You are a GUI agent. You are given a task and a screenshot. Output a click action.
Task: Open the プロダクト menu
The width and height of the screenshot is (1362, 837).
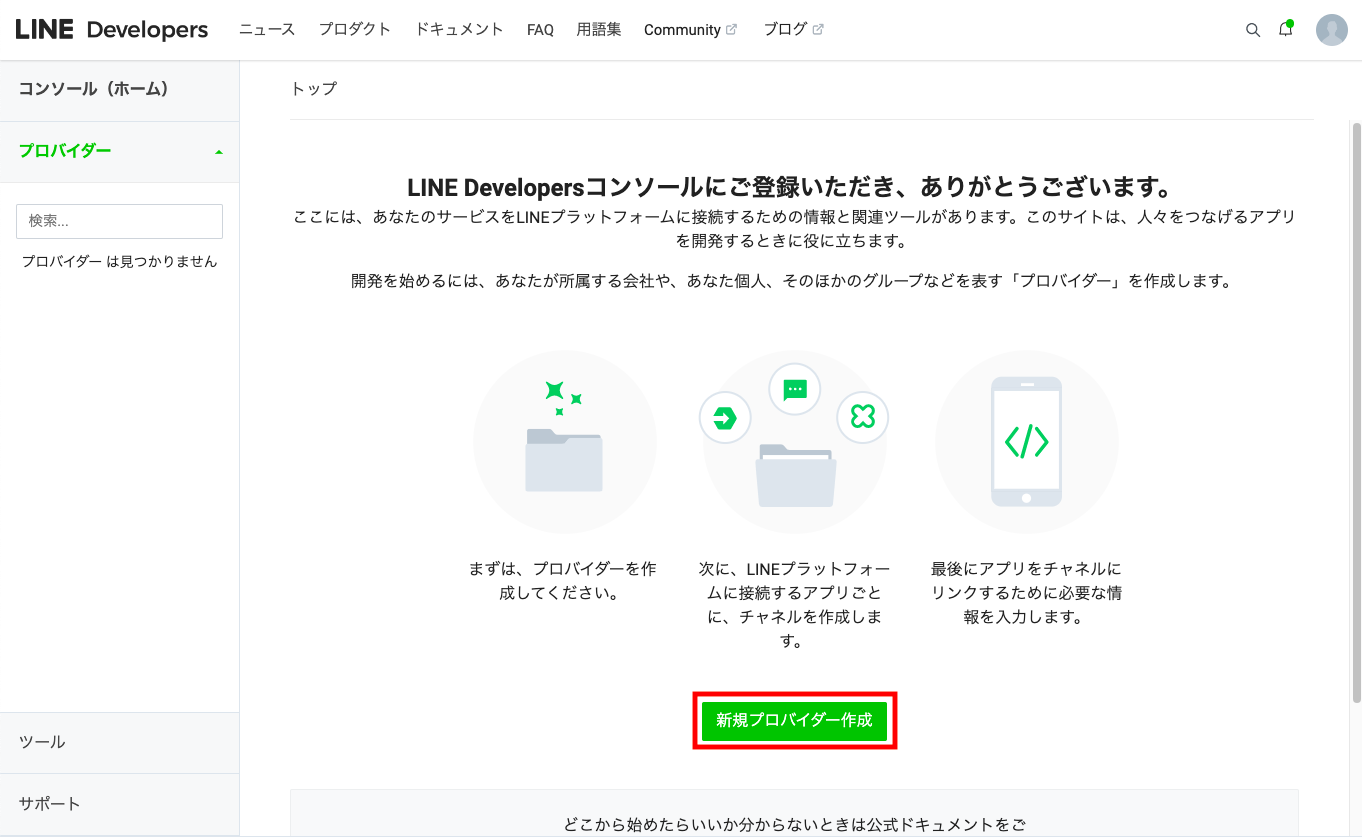click(x=355, y=29)
